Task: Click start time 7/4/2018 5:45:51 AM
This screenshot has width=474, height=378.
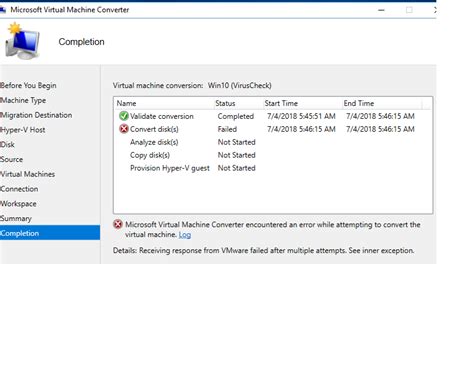Action: [x=301, y=116]
